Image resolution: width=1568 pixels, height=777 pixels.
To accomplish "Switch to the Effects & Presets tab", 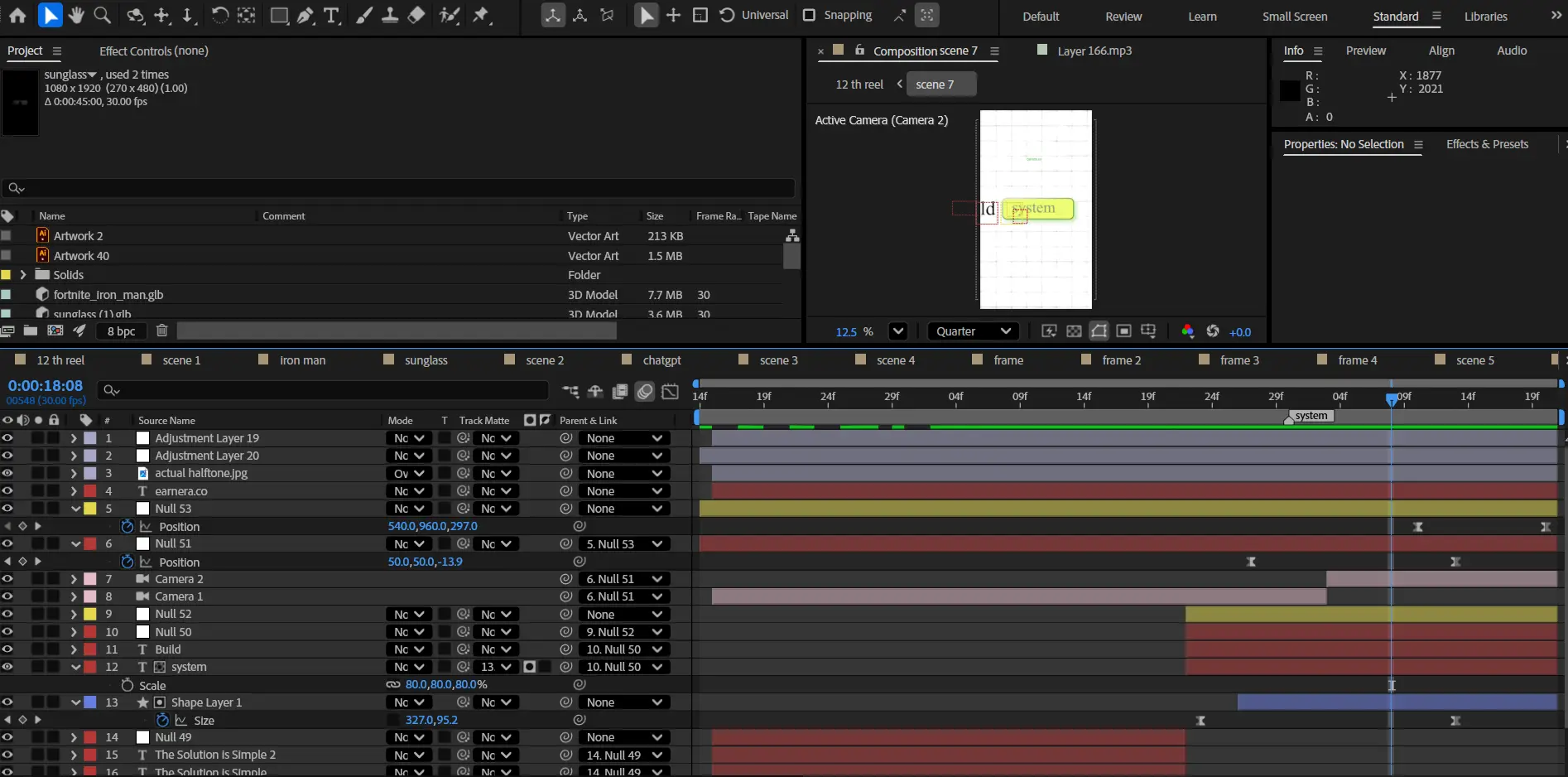I will click(x=1487, y=144).
